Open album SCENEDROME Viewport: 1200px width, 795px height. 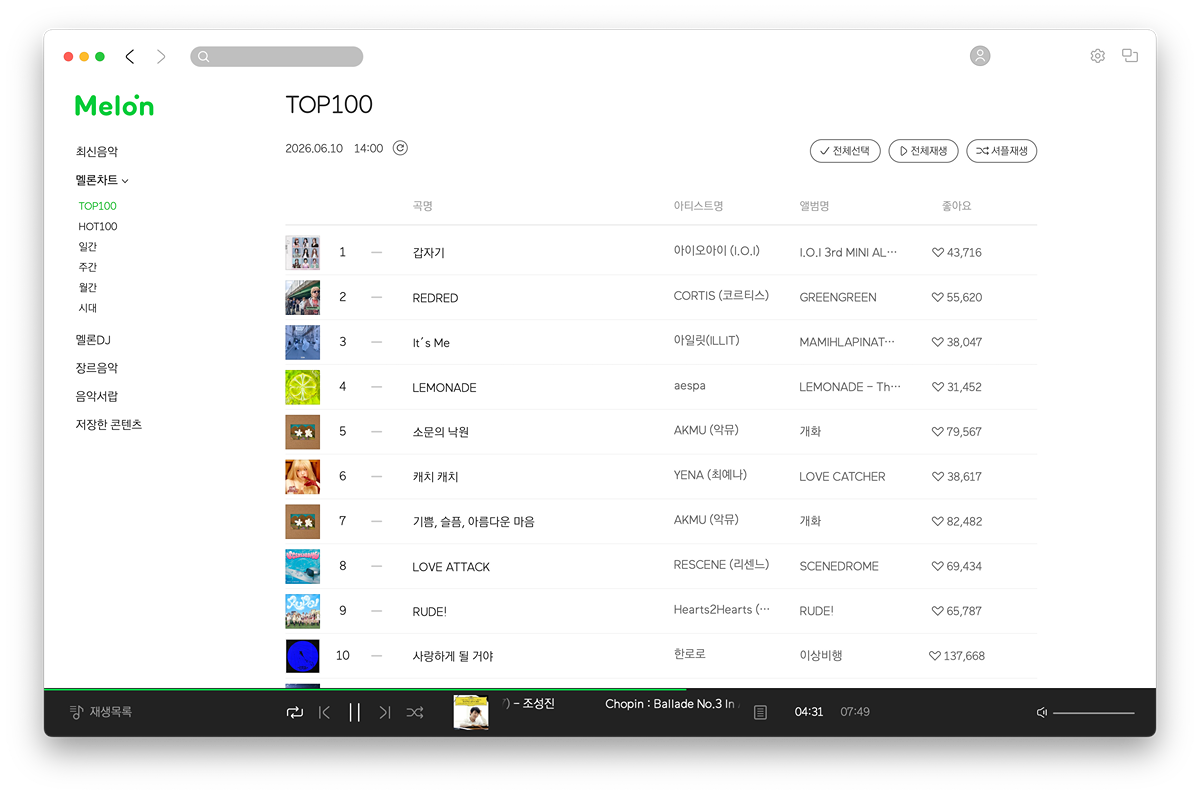pos(839,566)
